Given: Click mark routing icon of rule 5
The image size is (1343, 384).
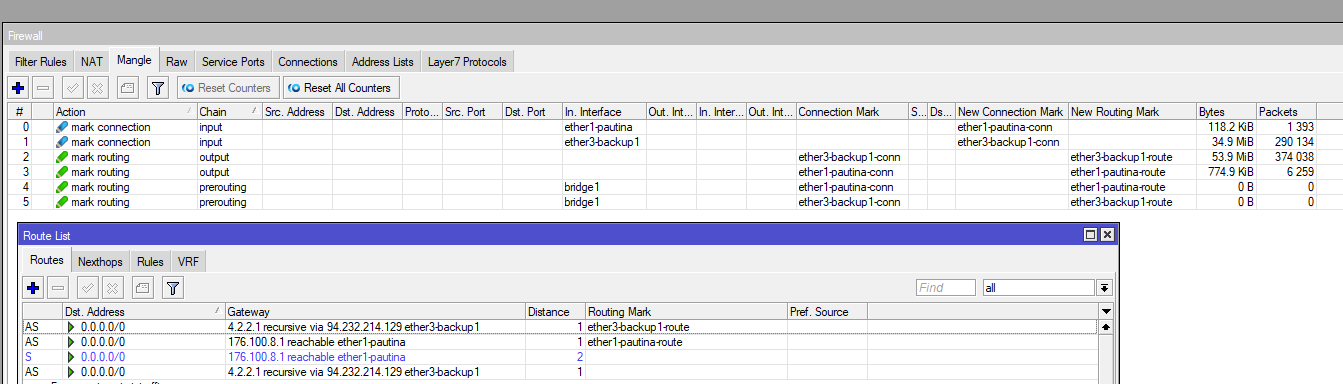Looking at the screenshot, I should pos(62,202).
